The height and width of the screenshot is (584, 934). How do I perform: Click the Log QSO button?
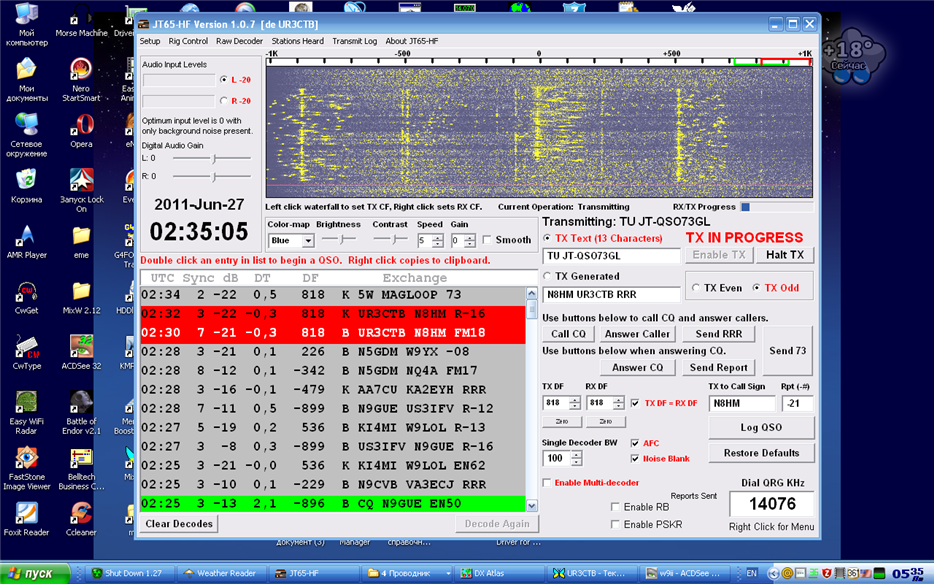(x=761, y=427)
